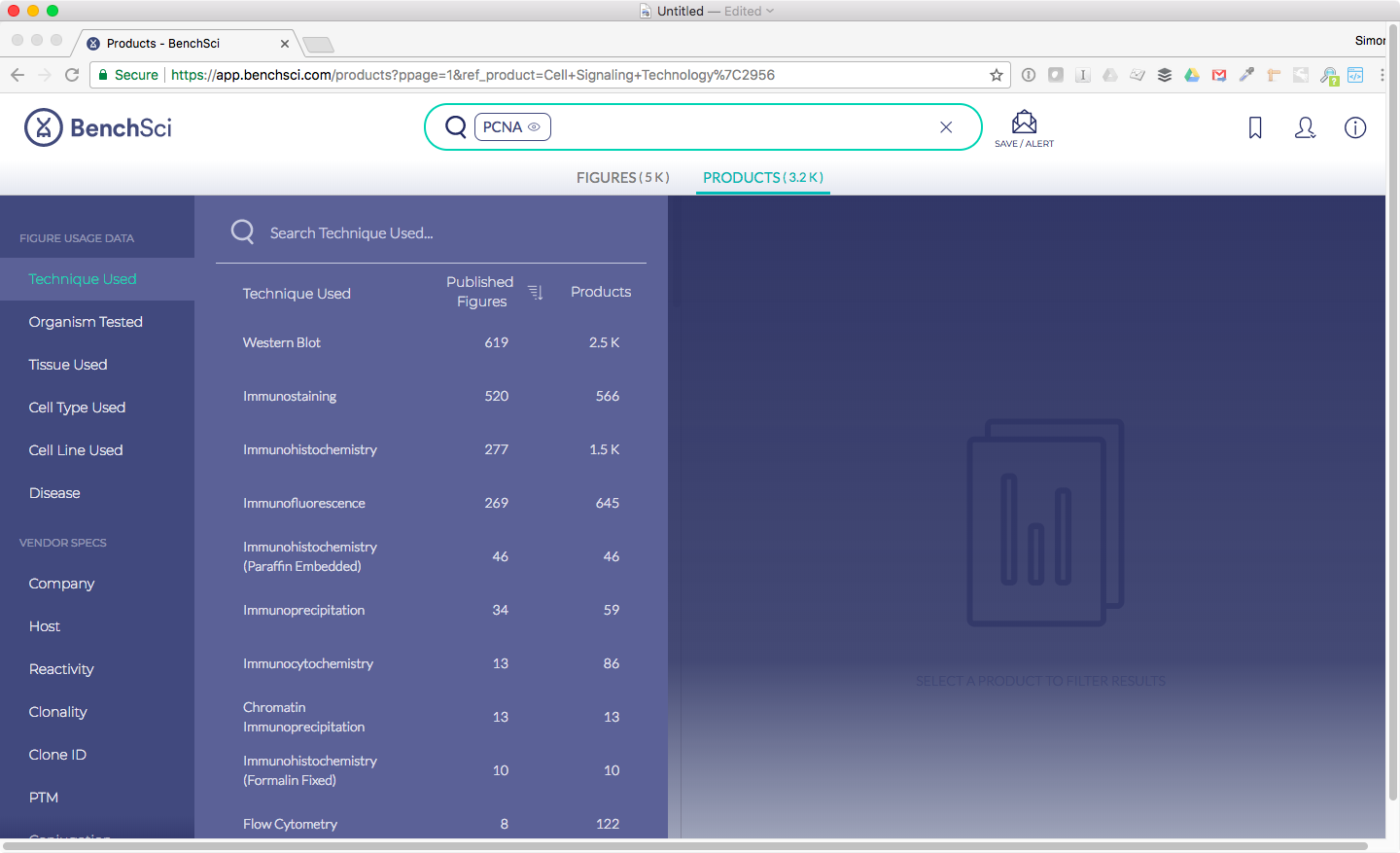Click the main search magnifier icon
Screen dimensions: 1400x853
coord(455,126)
